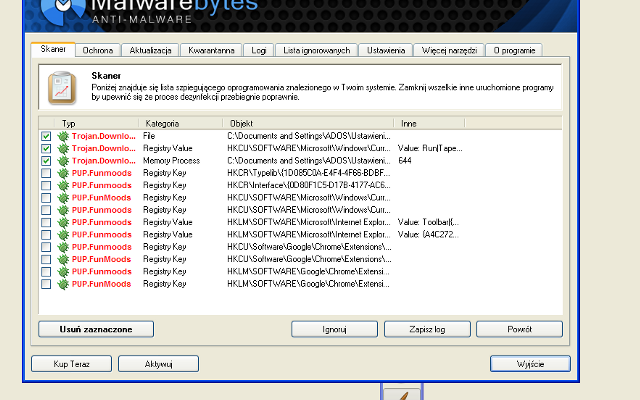
Task: Click the Ignoruj button
Action: click(x=334, y=329)
